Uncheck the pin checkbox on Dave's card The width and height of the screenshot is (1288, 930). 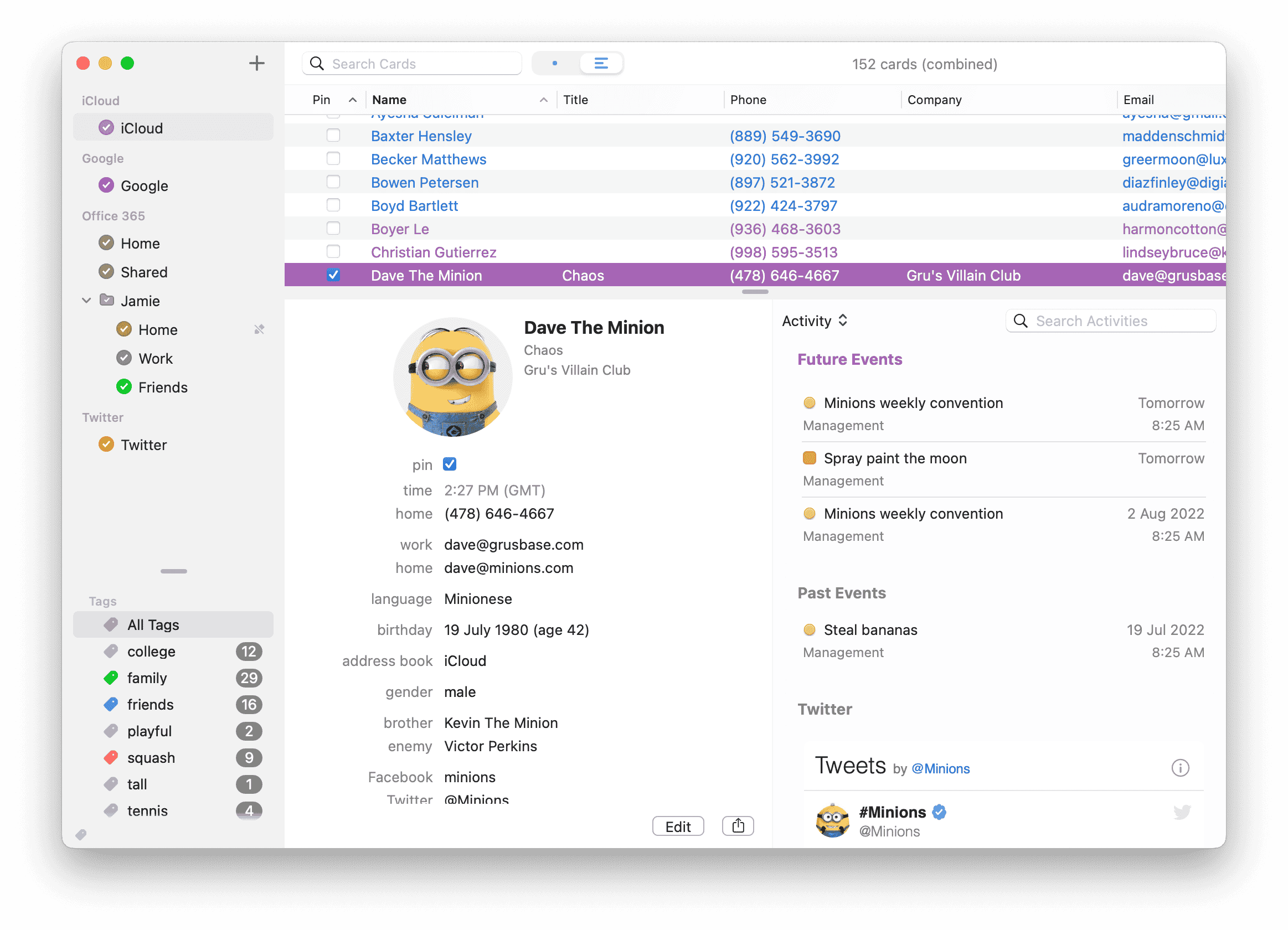pos(449,464)
